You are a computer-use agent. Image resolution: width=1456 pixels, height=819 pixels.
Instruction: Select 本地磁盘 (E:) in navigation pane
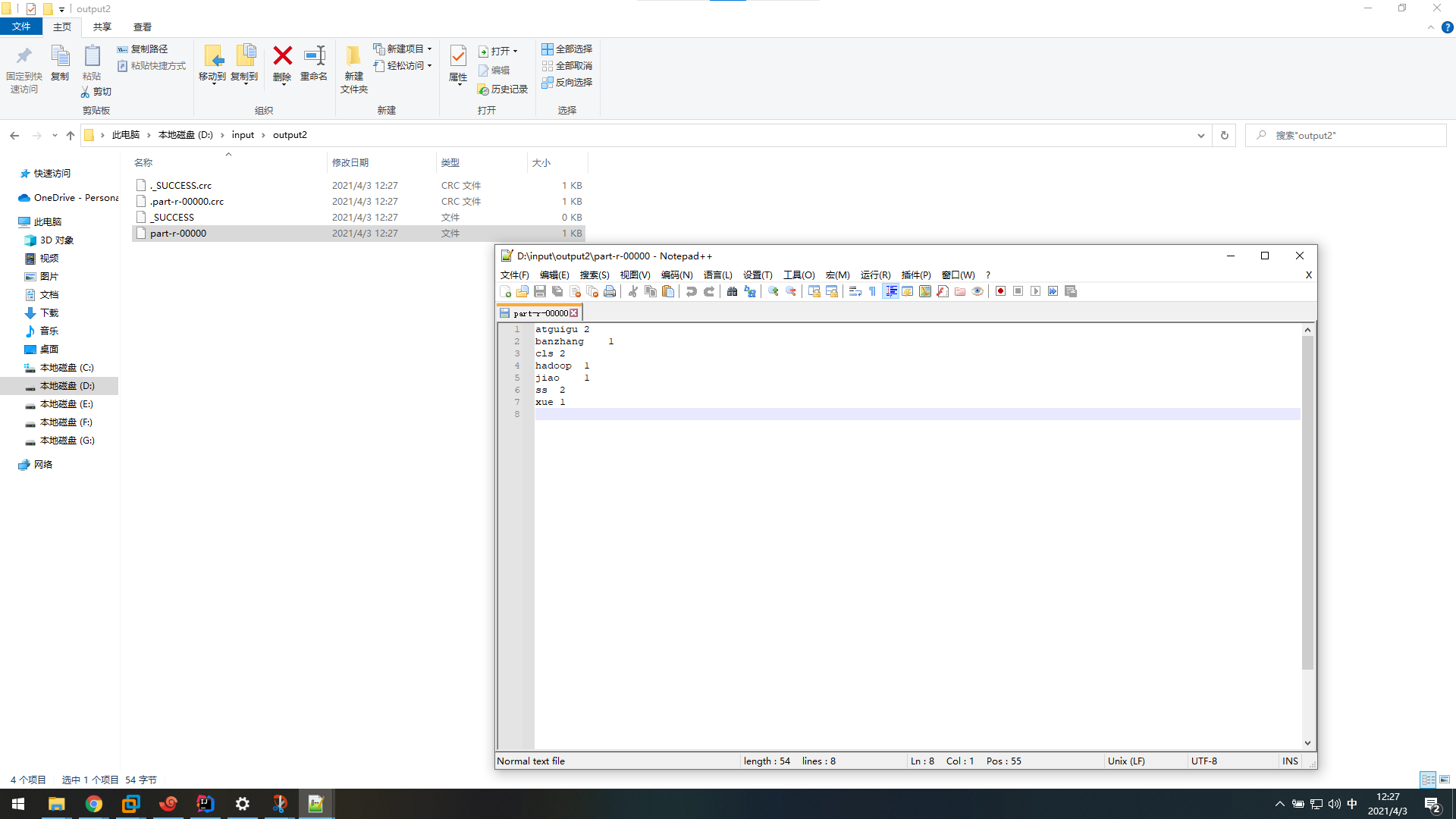67,404
